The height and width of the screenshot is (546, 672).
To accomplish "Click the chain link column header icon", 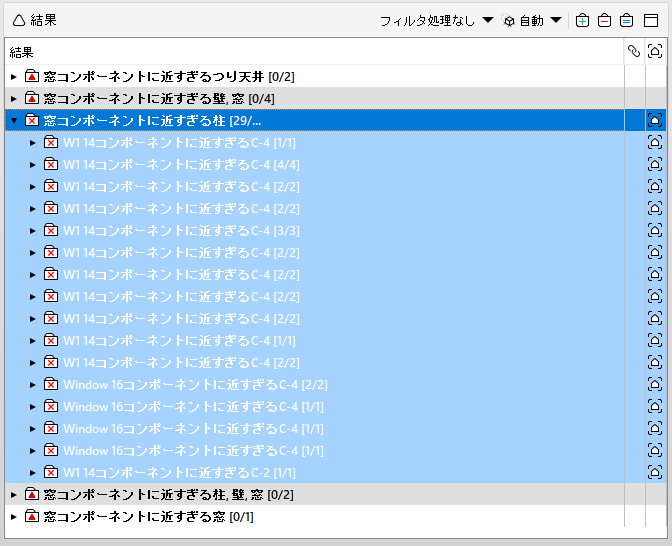I will (634, 51).
